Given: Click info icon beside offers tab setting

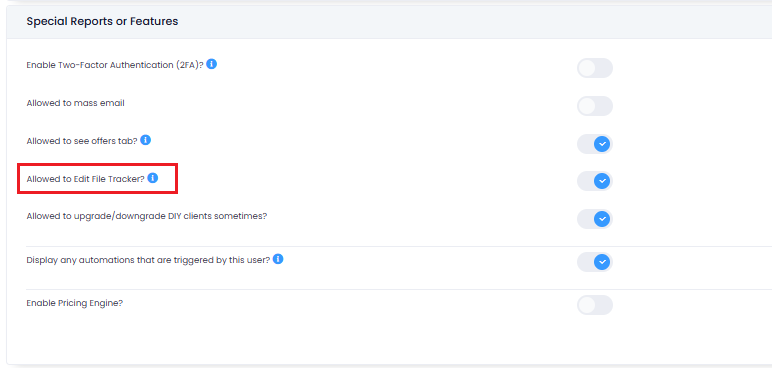Looking at the screenshot, I should point(145,140).
